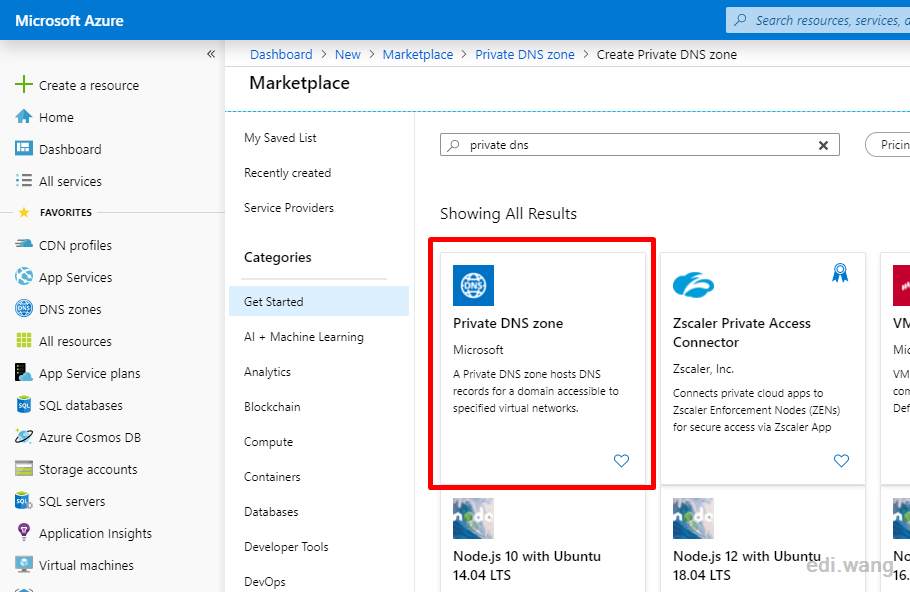The width and height of the screenshot is (910, 592).
Task: Go to Dashboard breadcrumb link
Action: click(281, 55)
